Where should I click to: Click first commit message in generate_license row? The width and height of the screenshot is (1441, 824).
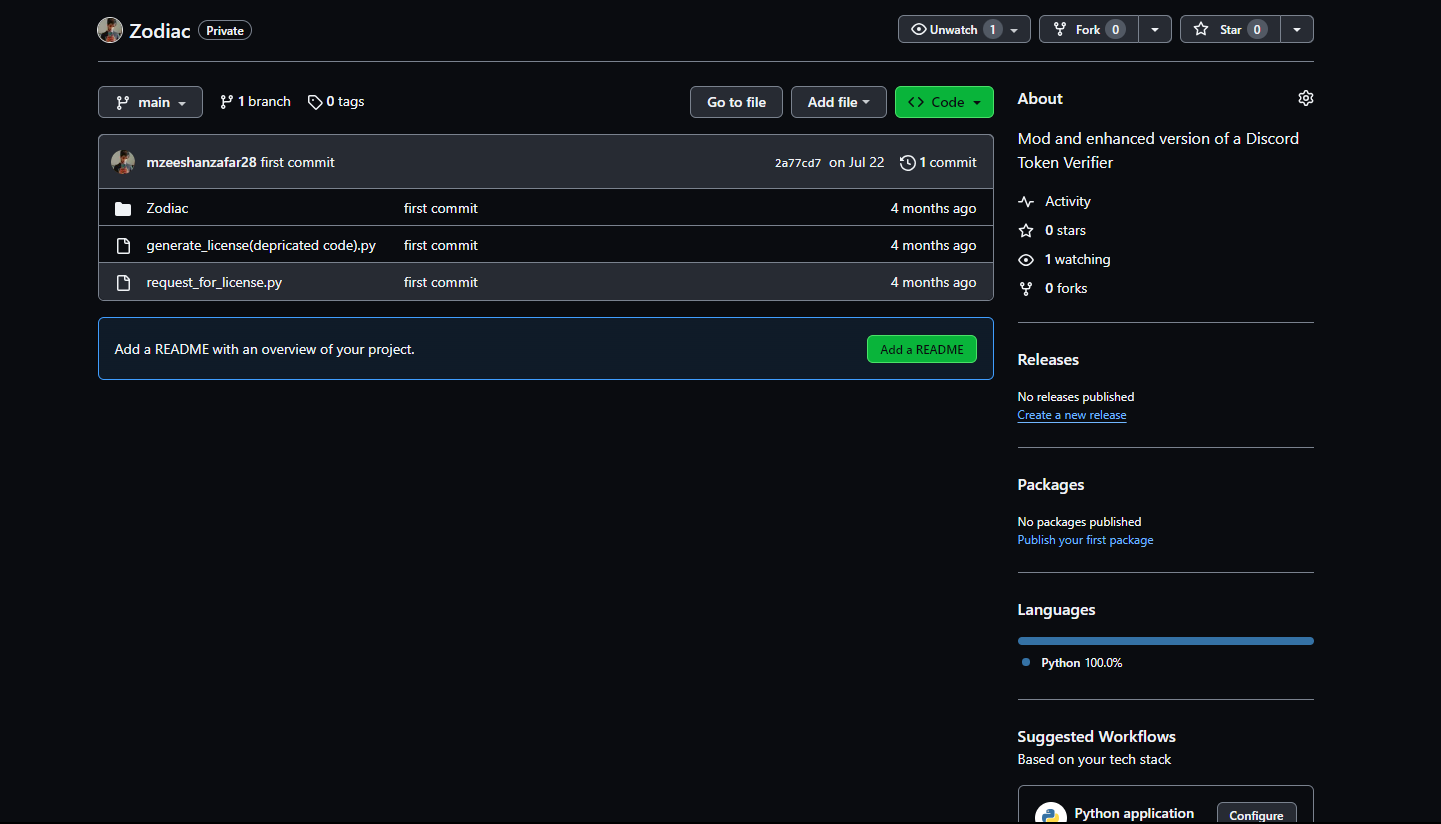coord(441,245)
